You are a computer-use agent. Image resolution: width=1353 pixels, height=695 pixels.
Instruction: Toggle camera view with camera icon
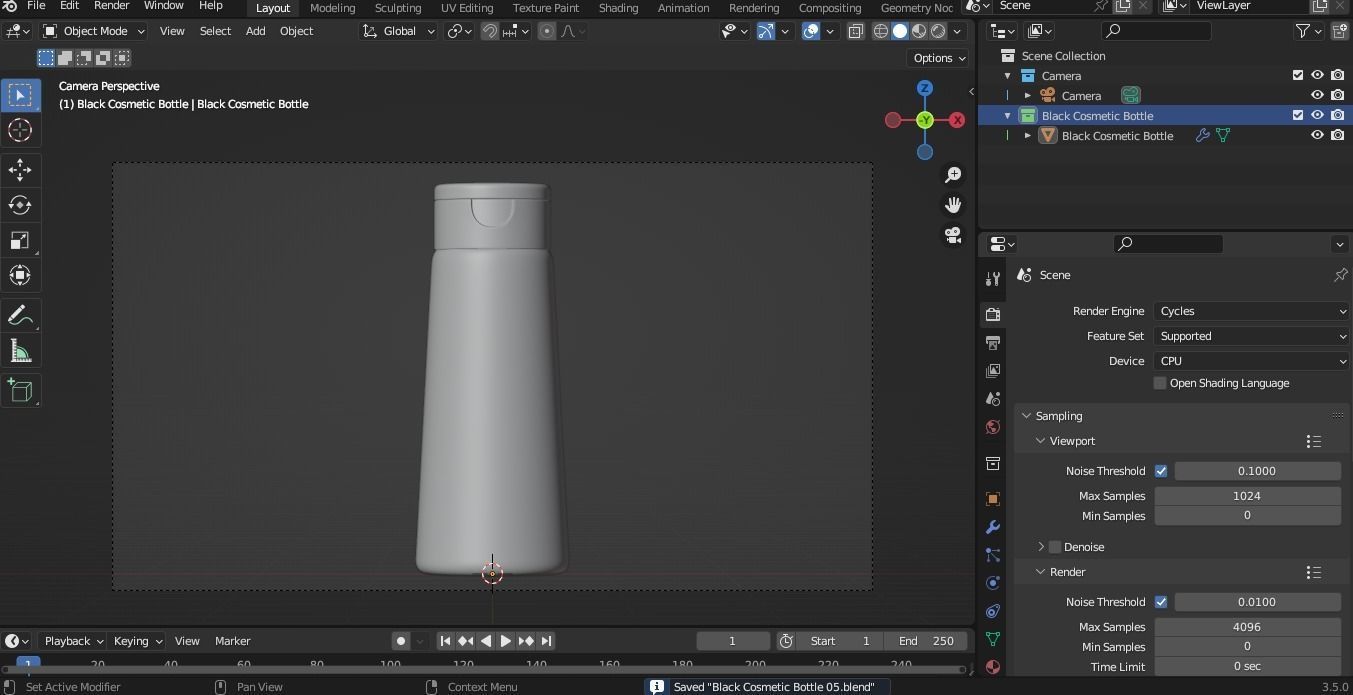point(953,235)
